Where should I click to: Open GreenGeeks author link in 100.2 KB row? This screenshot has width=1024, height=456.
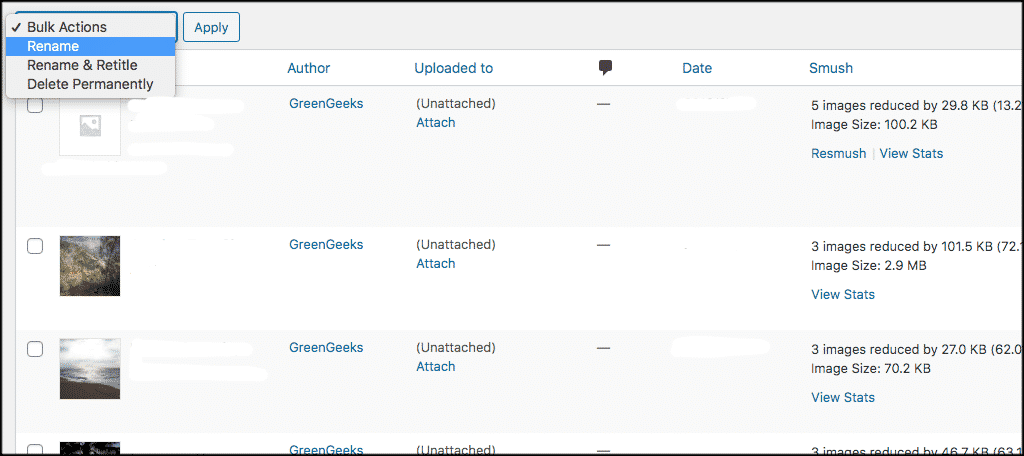326,103
